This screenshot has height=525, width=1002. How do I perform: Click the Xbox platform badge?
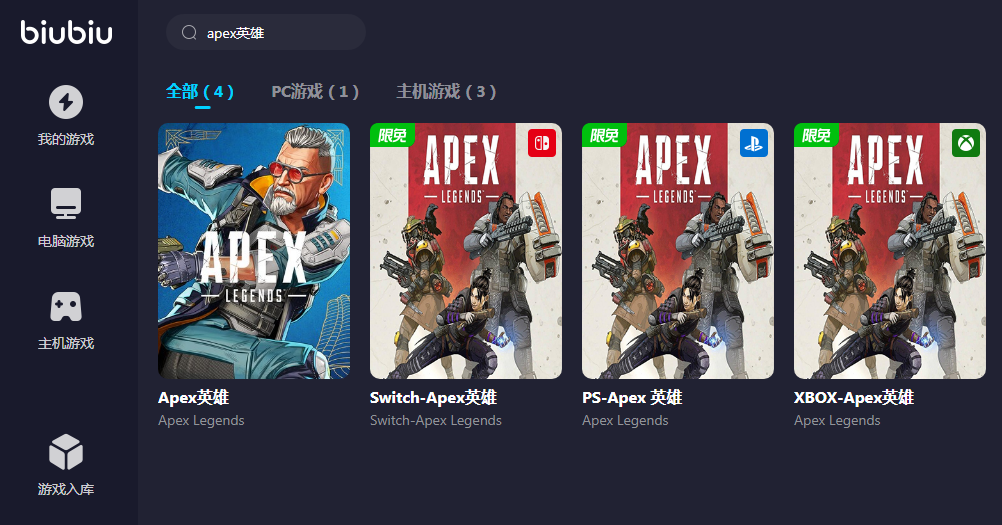click(966, 143)
